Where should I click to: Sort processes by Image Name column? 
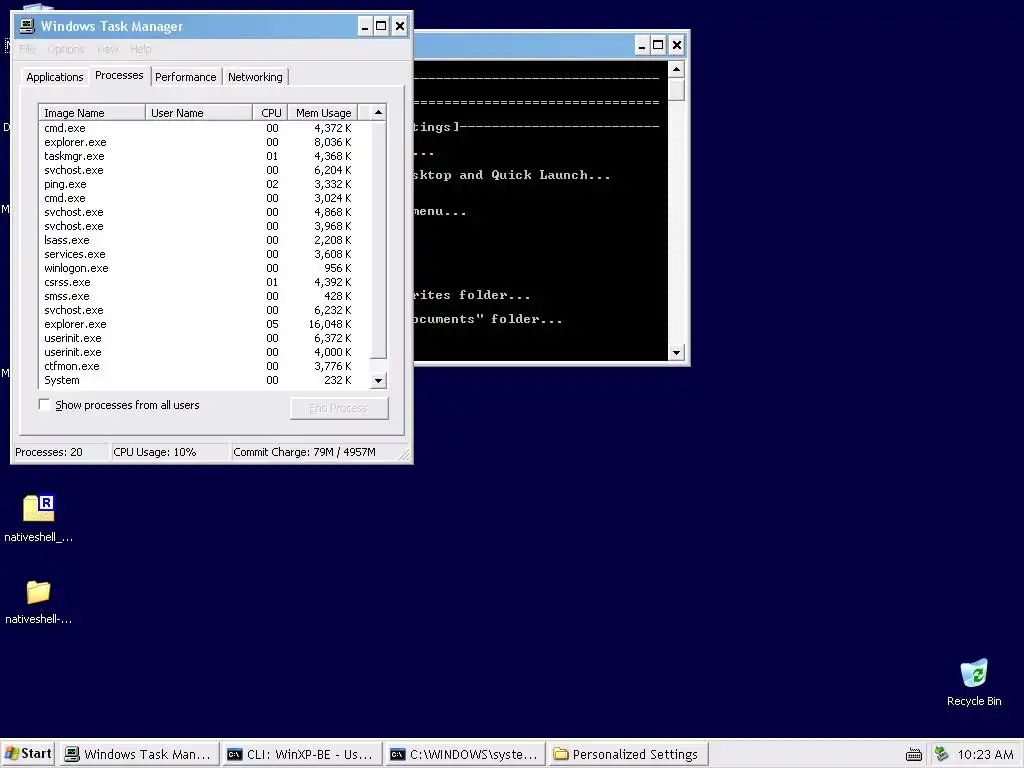(x=92, y=113)
